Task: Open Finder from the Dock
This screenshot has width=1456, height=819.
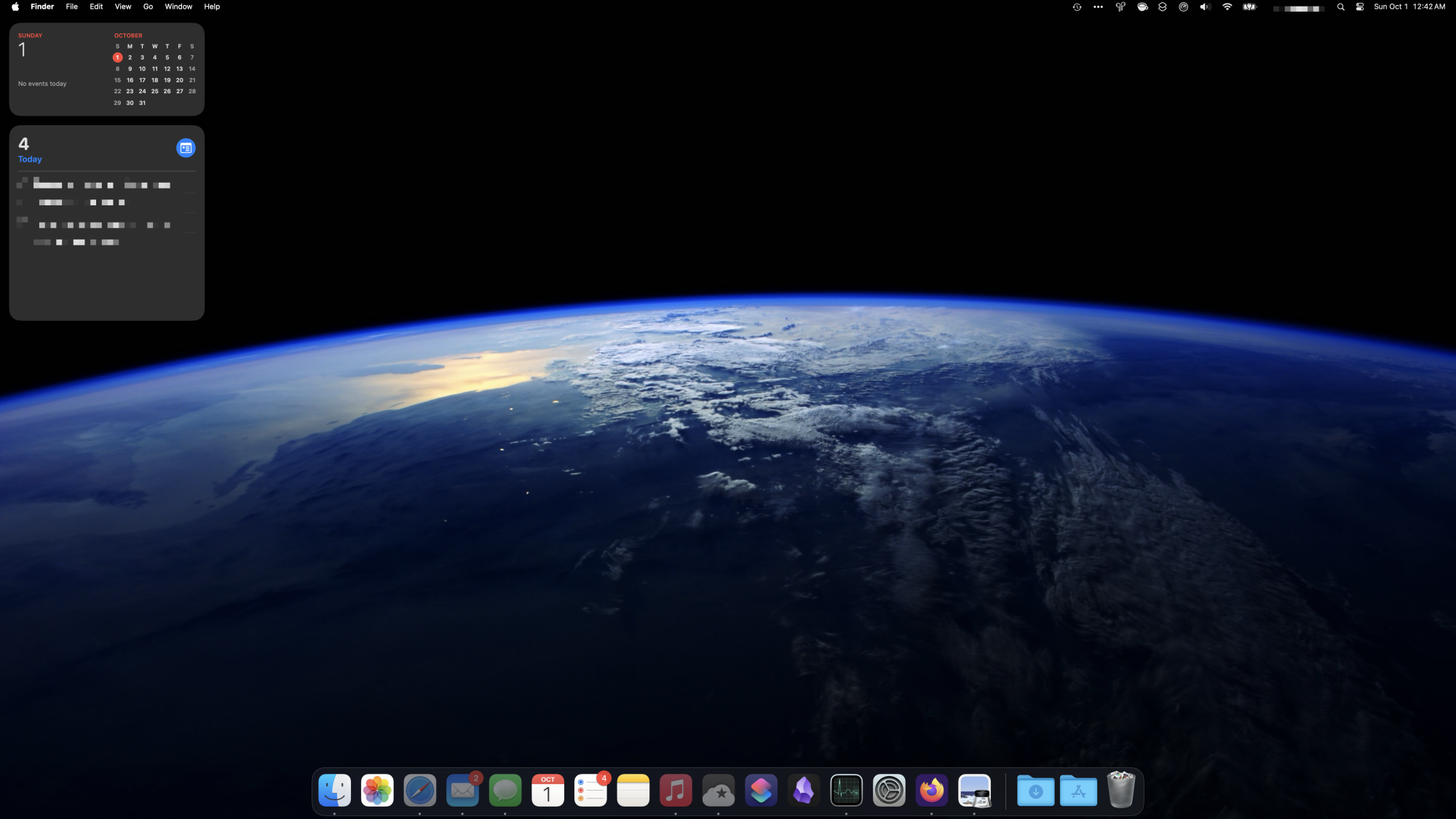Action: click(x=335, y=790)
